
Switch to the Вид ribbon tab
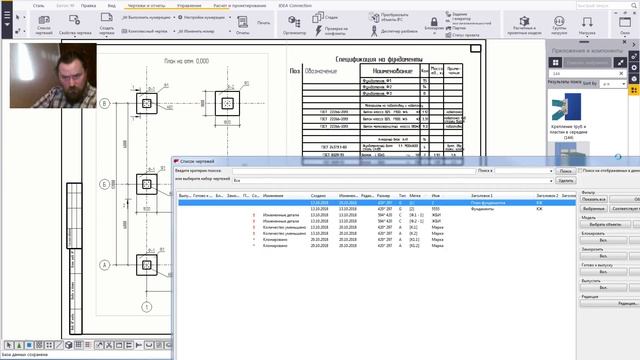point(111,6)
